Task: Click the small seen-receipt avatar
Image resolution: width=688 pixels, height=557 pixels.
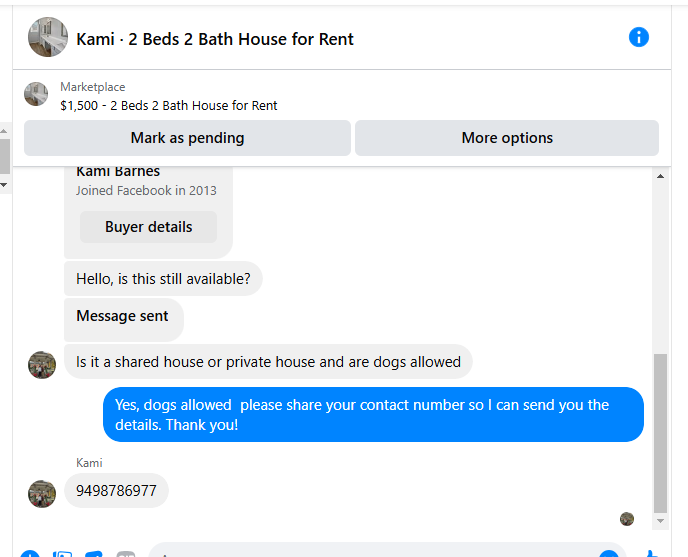Action: pos(627,519)
